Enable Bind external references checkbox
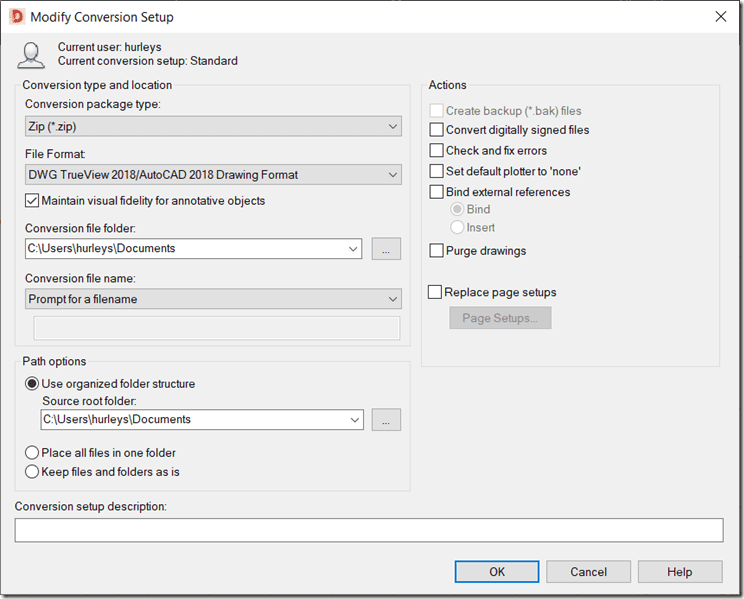 [437, 192]
